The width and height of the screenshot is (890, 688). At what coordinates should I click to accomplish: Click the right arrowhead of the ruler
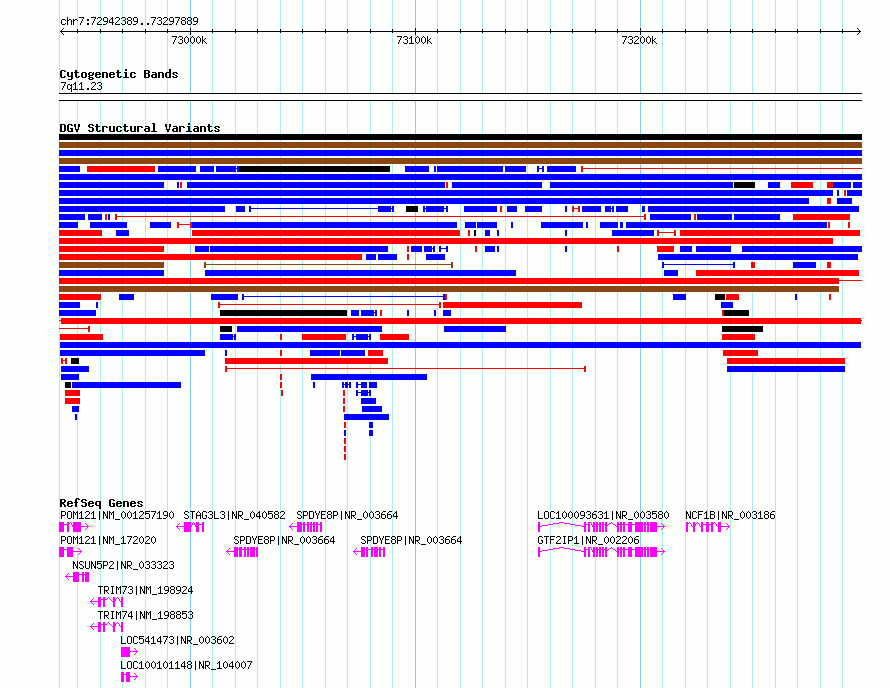pos(859,32)
